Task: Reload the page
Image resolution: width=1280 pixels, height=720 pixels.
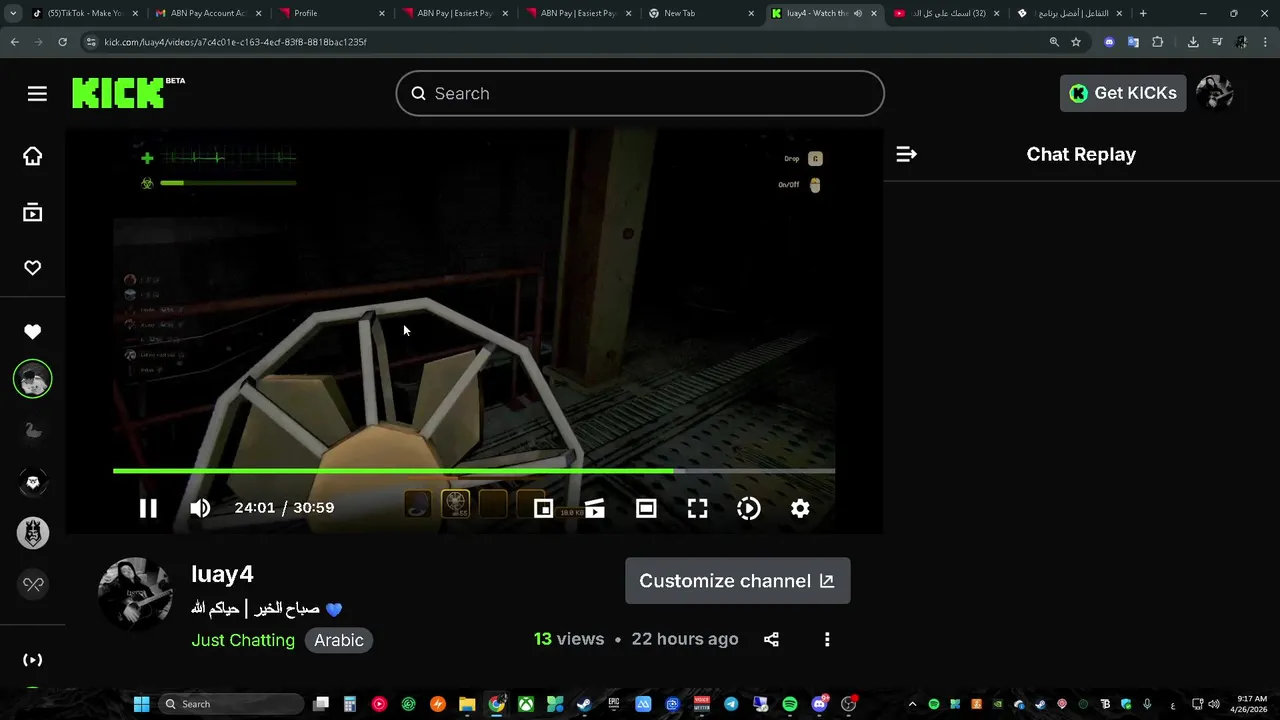Action: coord(62,42)
